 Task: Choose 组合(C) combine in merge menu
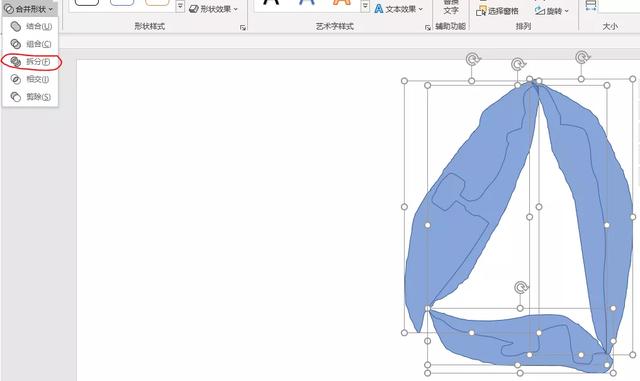31,44
